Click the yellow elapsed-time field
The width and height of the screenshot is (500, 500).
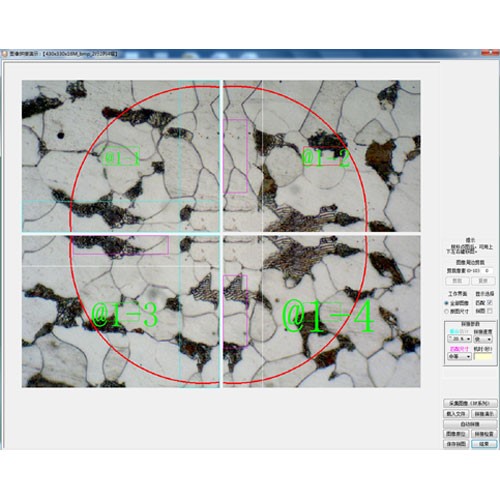(483, 356)
